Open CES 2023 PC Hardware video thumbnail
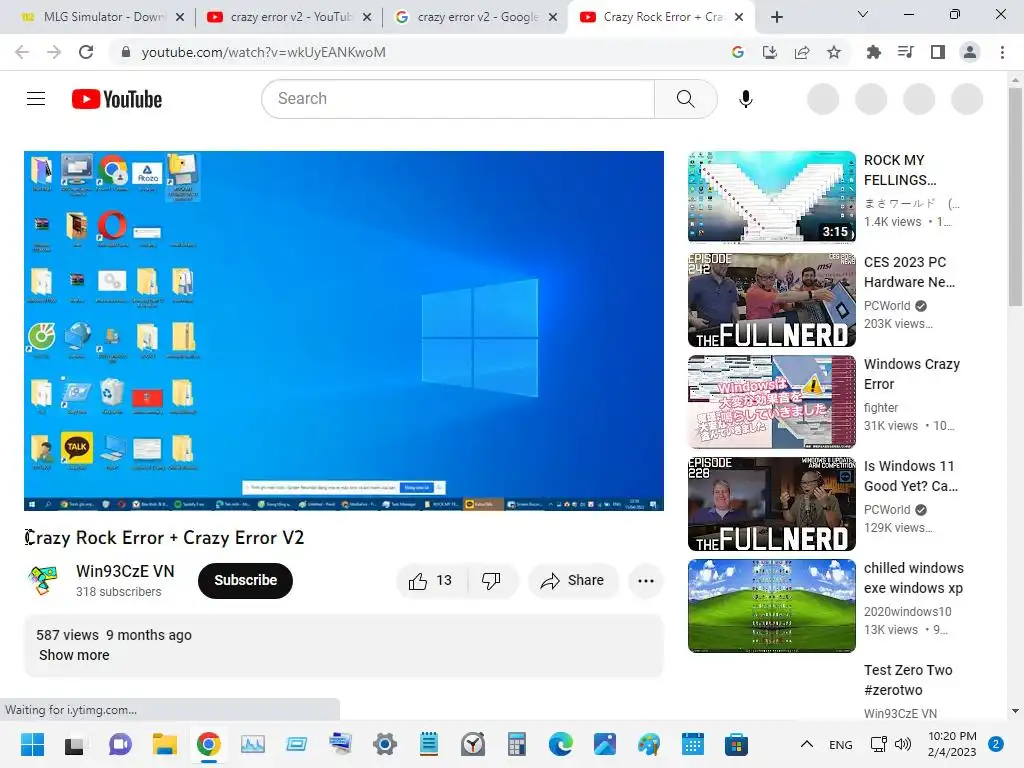This screenshot has height=768, width=1024. 772,300
